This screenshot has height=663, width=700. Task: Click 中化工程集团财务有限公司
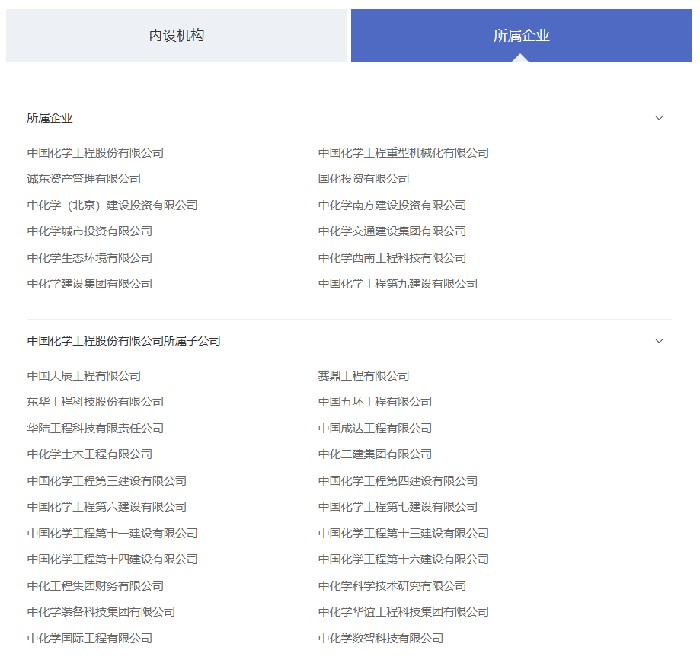95,586
